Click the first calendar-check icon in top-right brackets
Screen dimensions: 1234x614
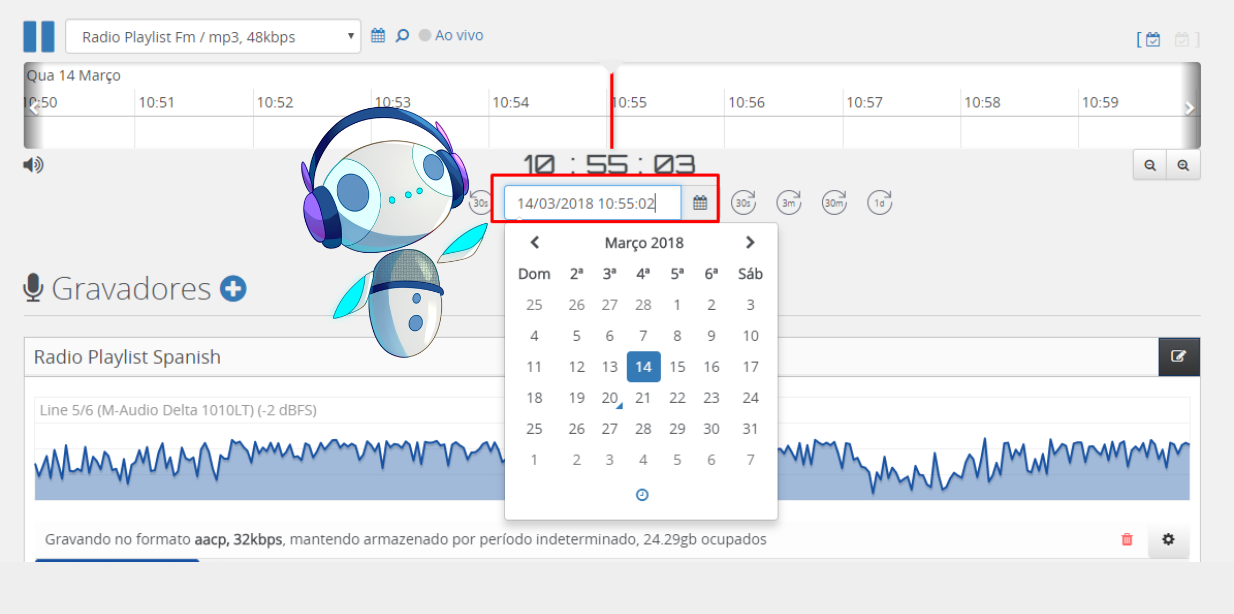(x=1153, y=39)
